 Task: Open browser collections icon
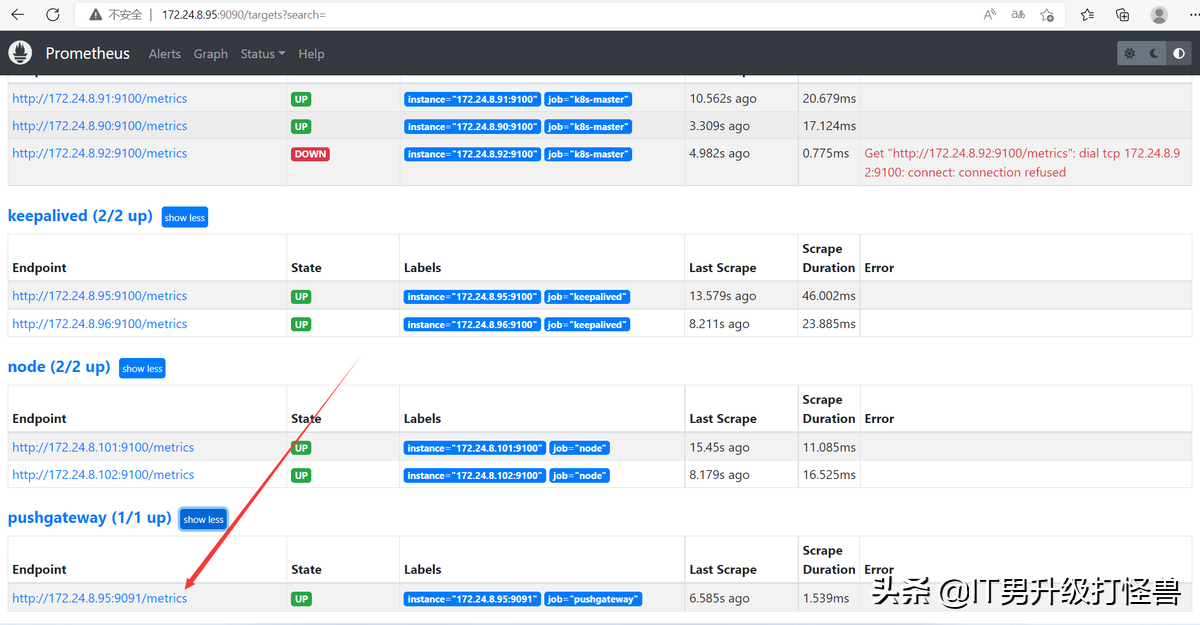pos(1123,15)
